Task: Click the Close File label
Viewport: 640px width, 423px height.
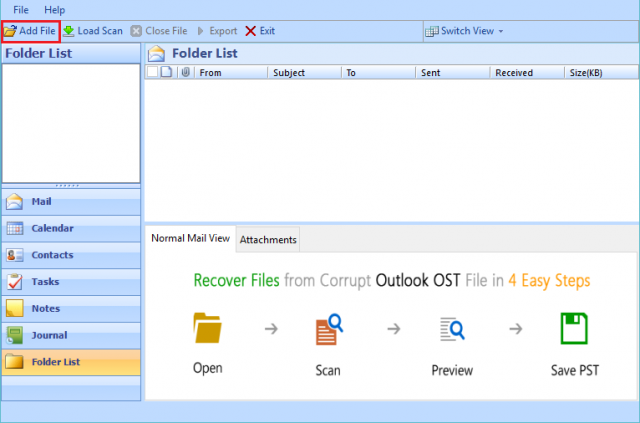Action: pos(166,31)
